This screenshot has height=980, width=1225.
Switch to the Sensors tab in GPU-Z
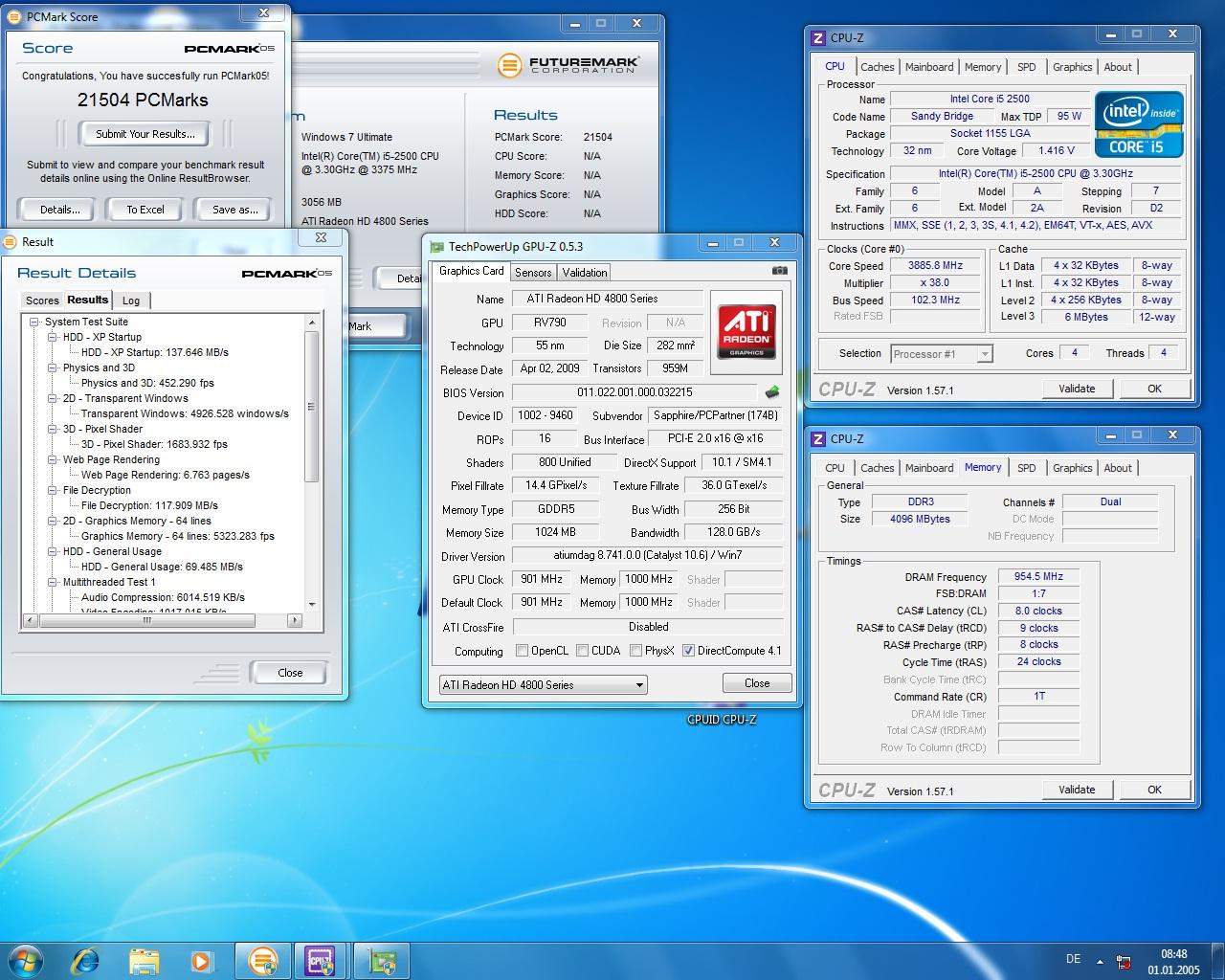point(533,273)
